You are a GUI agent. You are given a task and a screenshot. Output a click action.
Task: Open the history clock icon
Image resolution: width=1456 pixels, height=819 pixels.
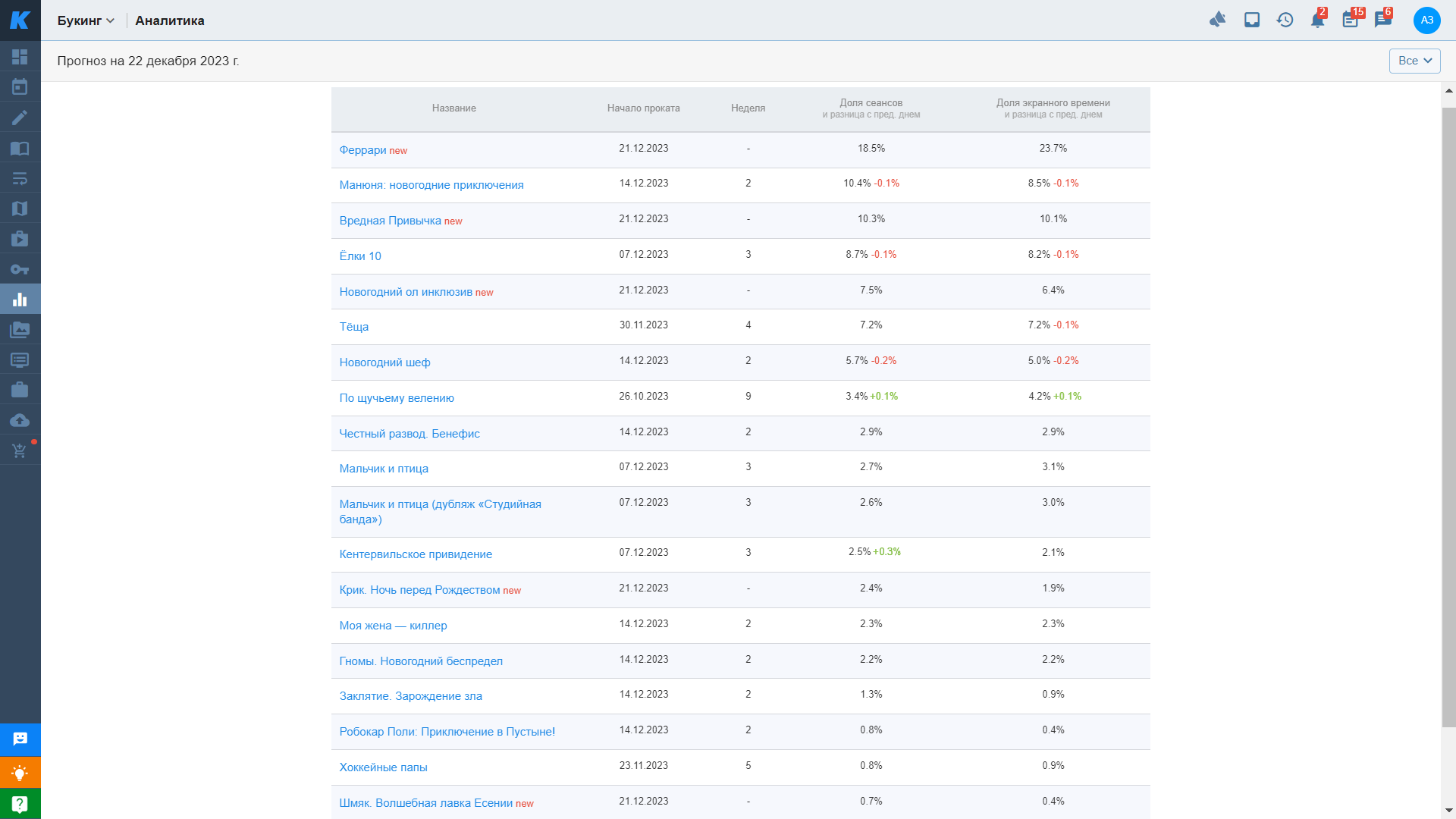pos(1285,20)
